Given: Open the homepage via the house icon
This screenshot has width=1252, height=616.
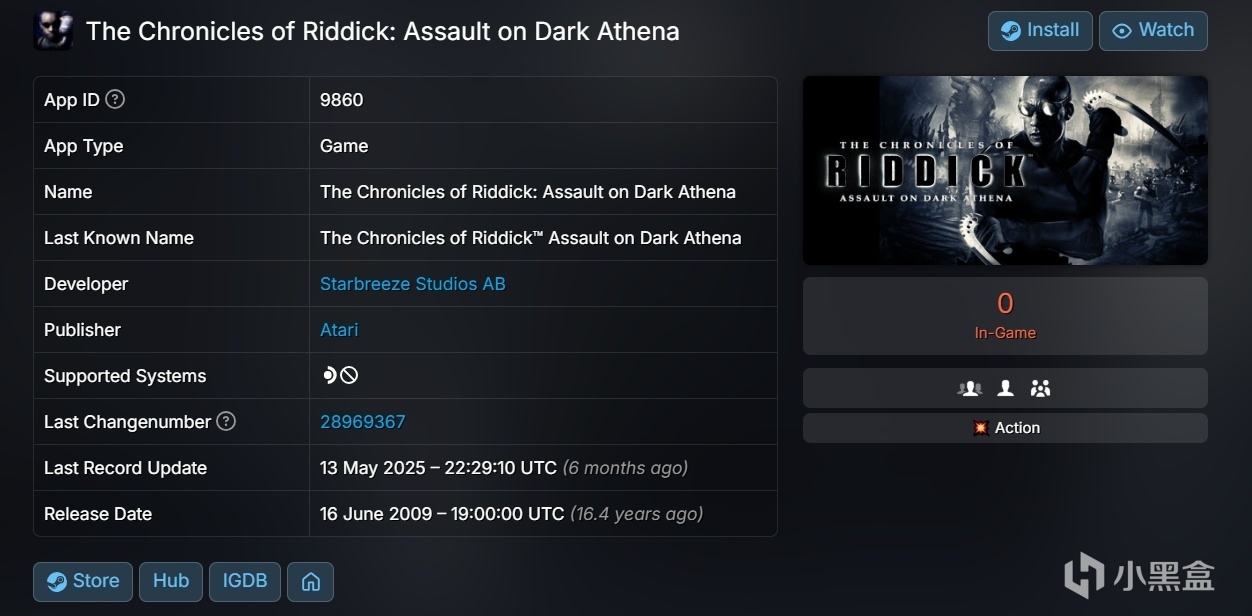Looking at the screenshot, I should [310, 581].
